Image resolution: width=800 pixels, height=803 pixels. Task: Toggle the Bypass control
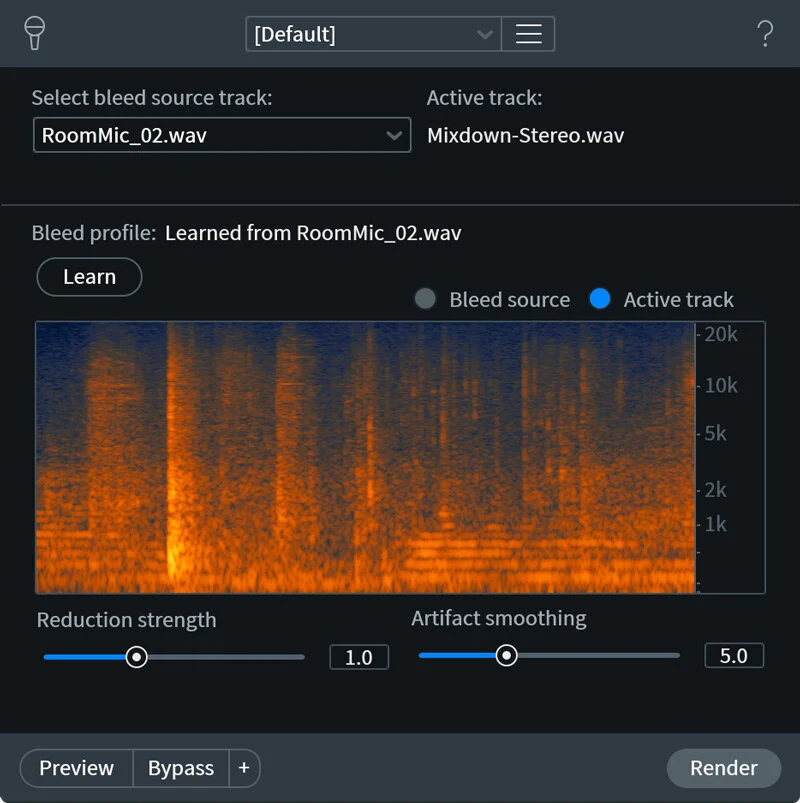pos(180,768)
